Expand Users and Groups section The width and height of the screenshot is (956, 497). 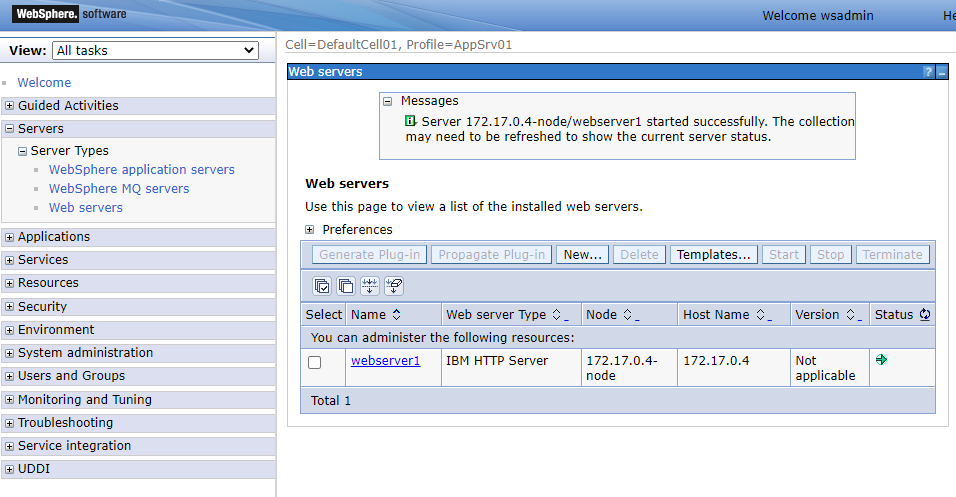pos(9,377)
